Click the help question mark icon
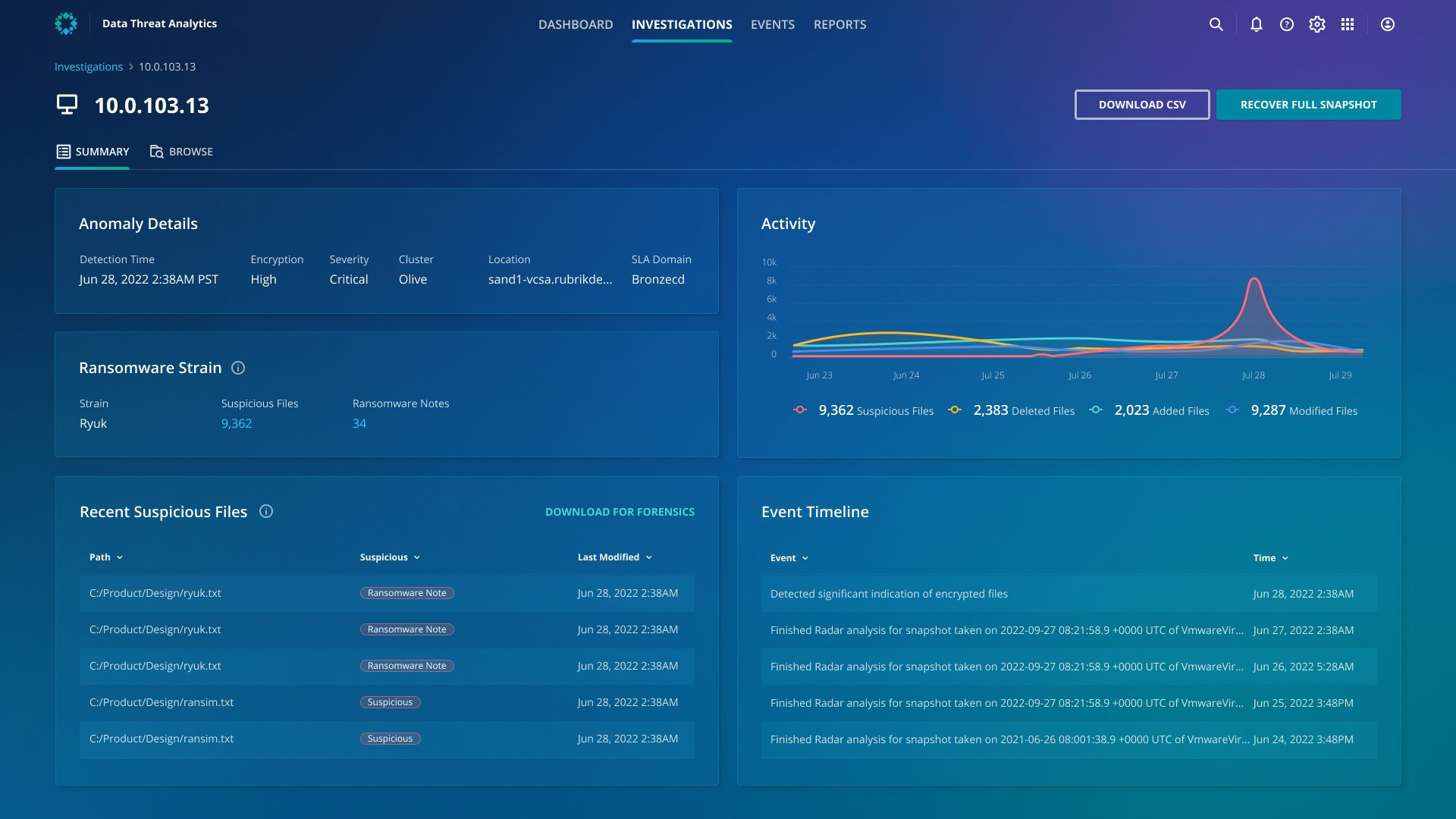Screen dimensions: 1456x819 (x=1286, y=24)
